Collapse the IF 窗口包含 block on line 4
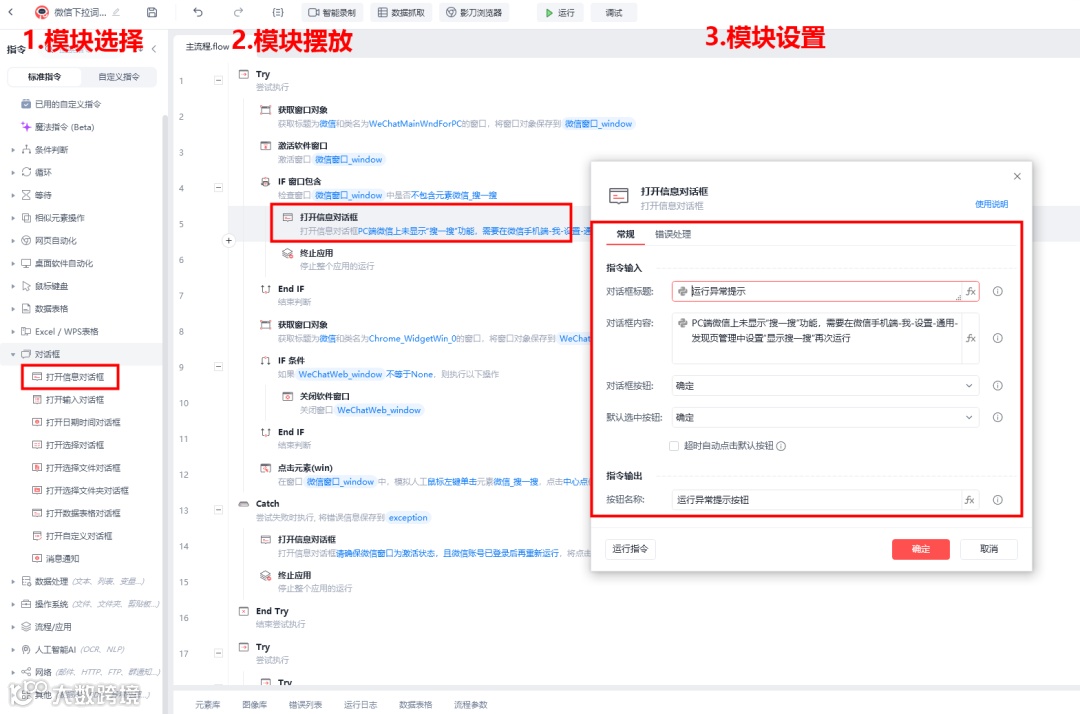1080x714 pixels. tap(218, 187)
